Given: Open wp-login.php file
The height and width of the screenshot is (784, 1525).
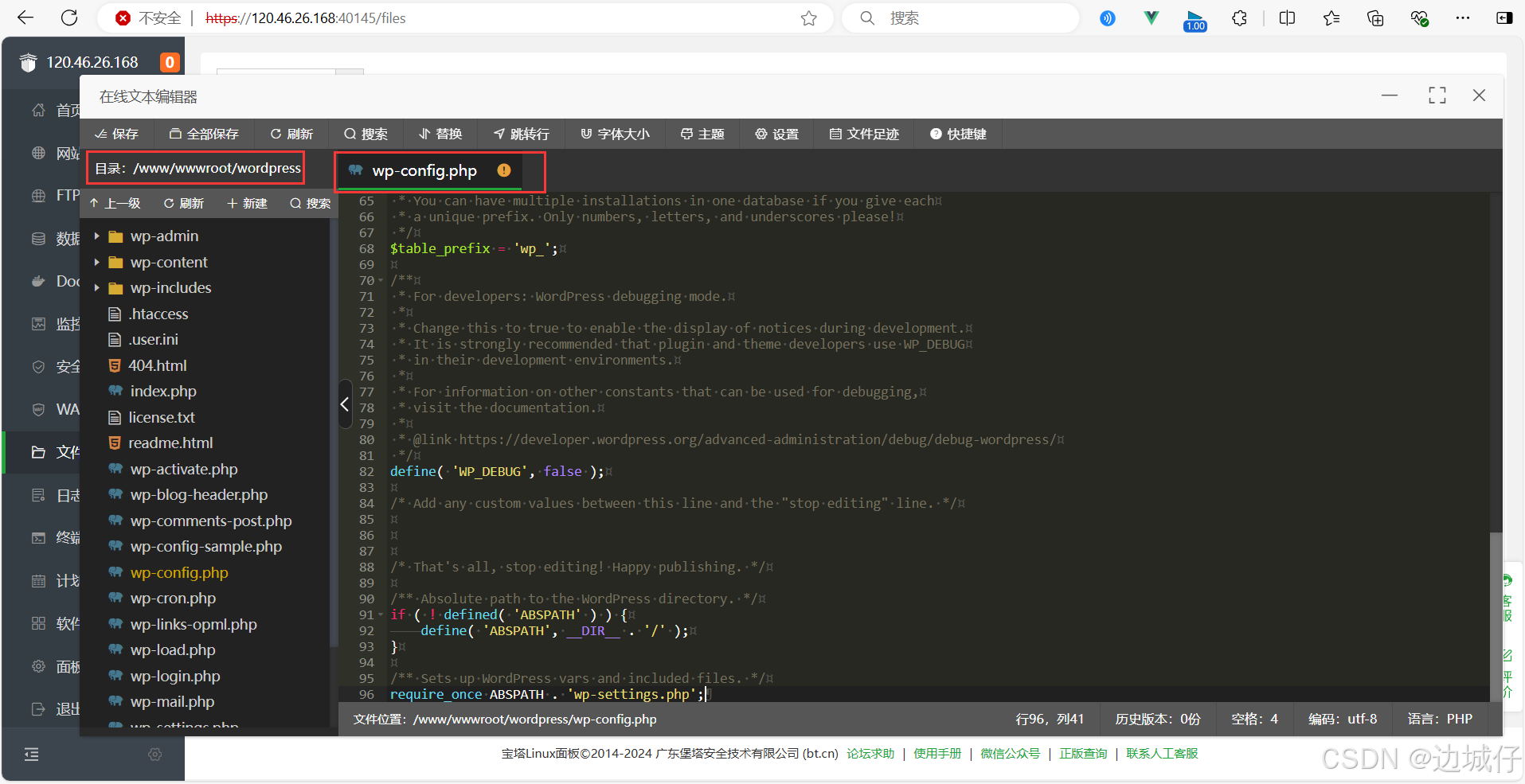Looking at the screenshot, I should coord(174,676).
